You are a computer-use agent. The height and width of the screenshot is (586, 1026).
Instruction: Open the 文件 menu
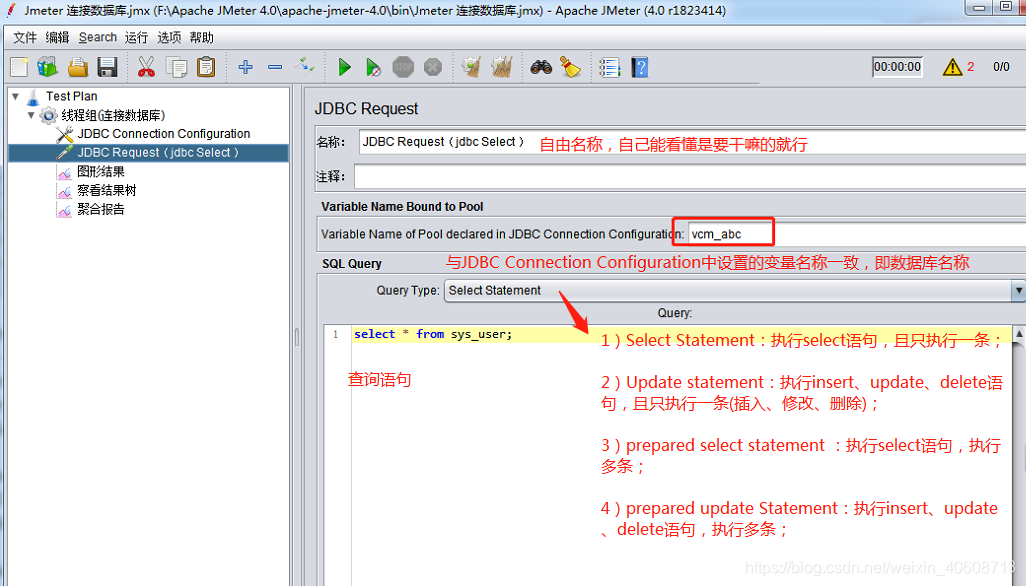[25, 37]
